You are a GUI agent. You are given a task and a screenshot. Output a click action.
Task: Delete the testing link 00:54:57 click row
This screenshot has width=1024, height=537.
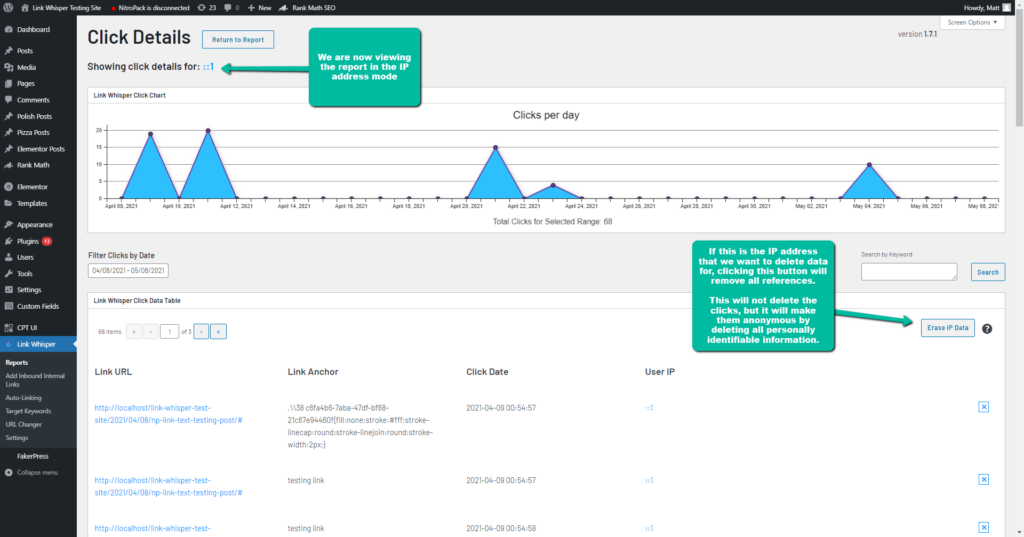(x=984, y=480)
